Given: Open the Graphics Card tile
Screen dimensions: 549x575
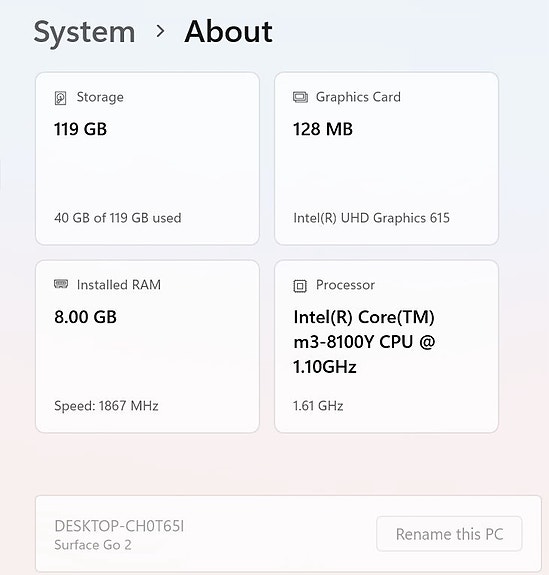Looking at the screenshot, I should [386, 158].
